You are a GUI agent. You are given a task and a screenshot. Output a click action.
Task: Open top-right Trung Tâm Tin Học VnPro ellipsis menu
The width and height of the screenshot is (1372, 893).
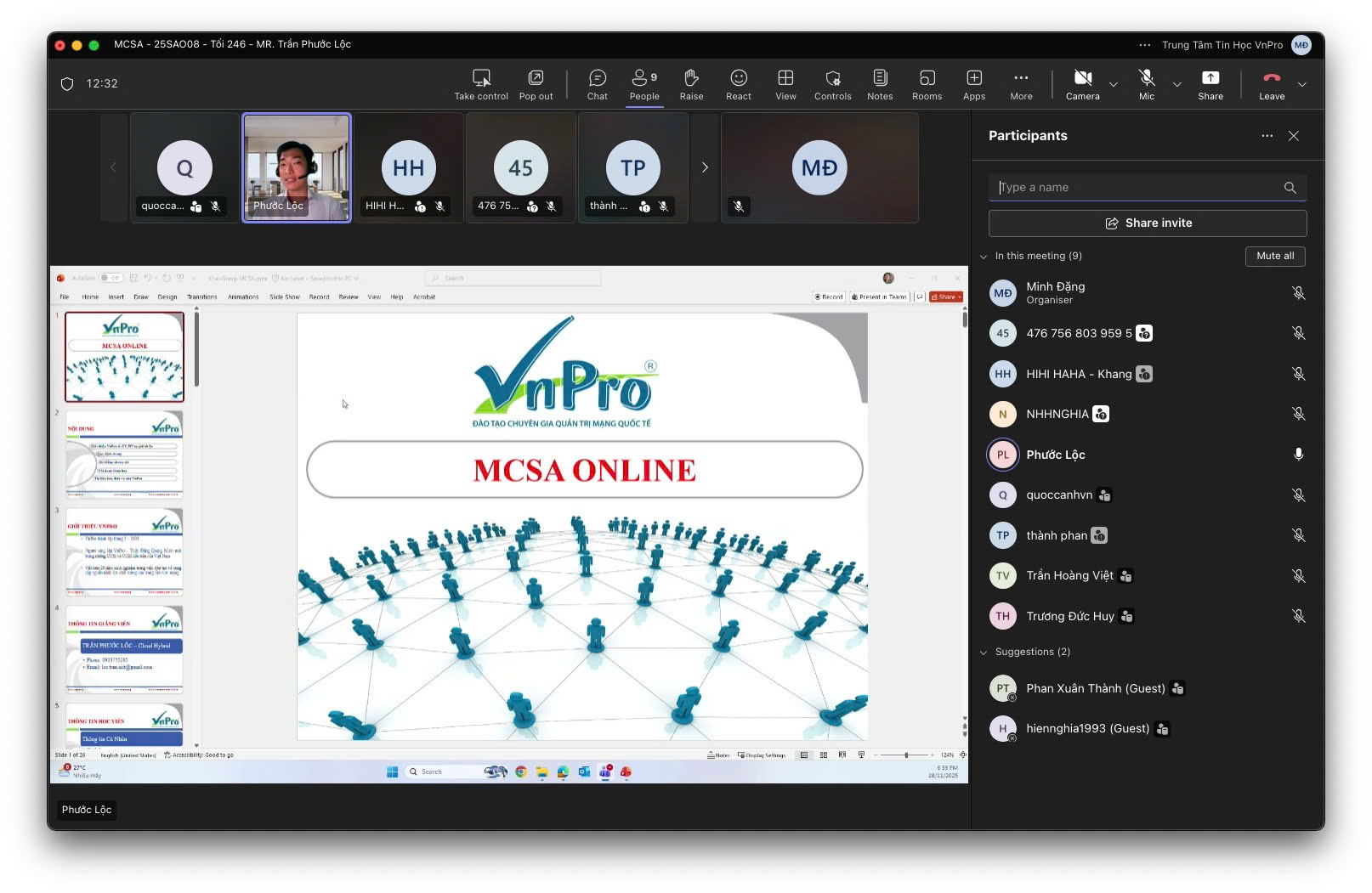tap(1145, 45)
